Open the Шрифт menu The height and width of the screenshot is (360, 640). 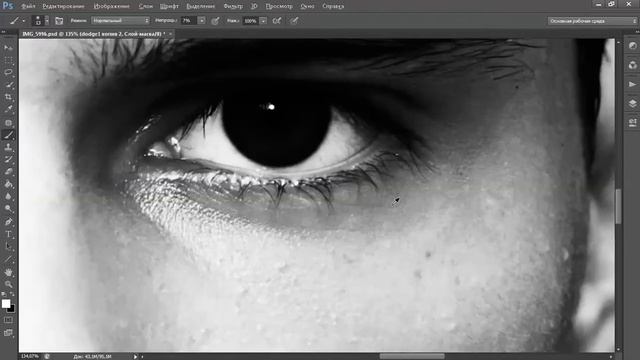click(169, 6)
